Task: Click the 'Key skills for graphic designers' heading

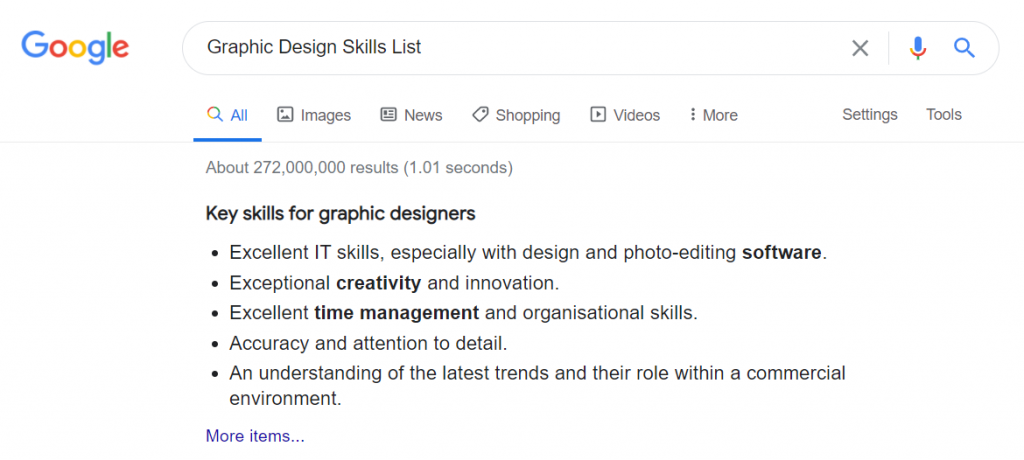Action: click(340, 213)
